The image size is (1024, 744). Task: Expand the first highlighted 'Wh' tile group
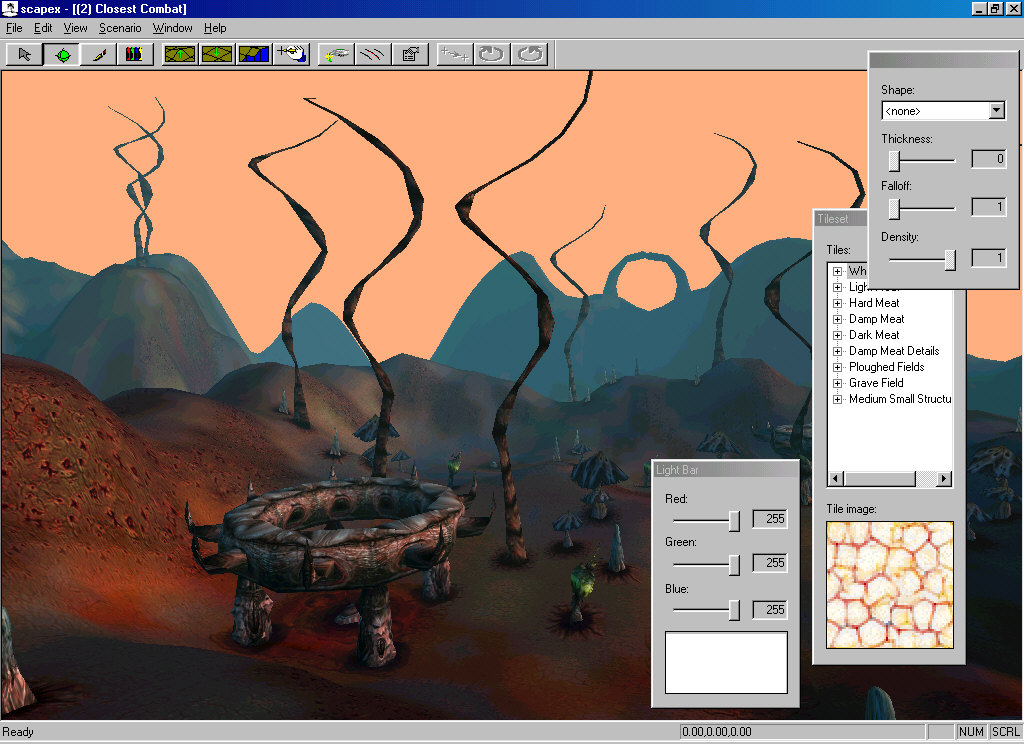tap(837, 271)
